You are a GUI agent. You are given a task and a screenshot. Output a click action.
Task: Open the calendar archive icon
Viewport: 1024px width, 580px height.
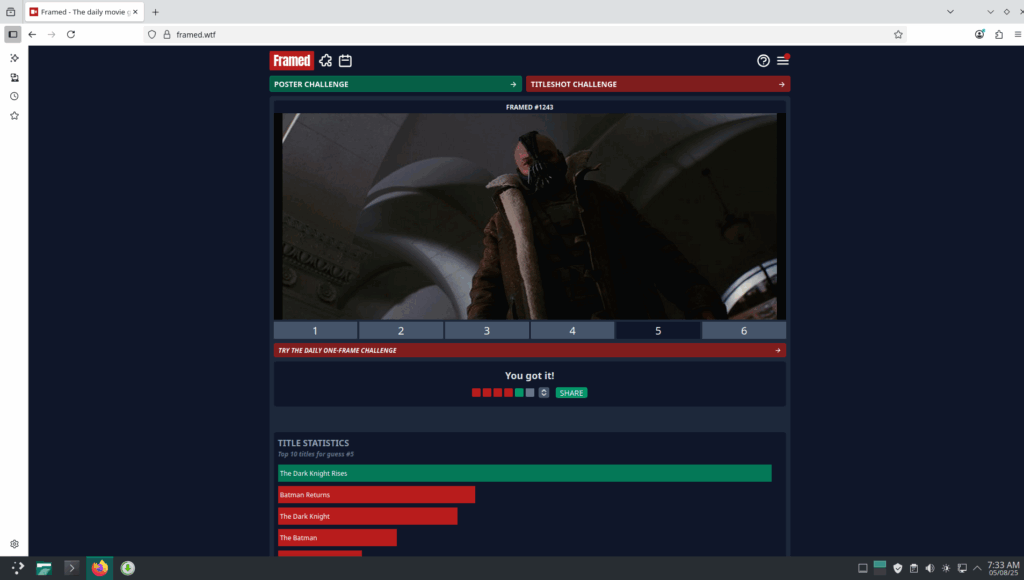[345, 61]
